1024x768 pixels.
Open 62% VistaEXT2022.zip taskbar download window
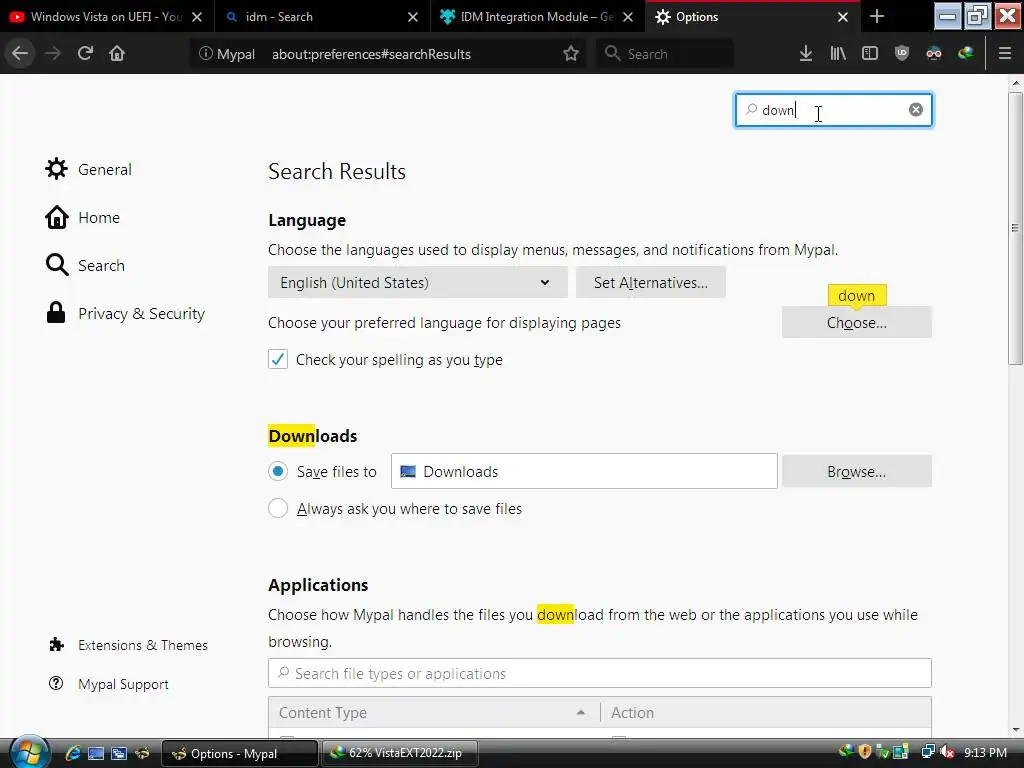point(400,753)
